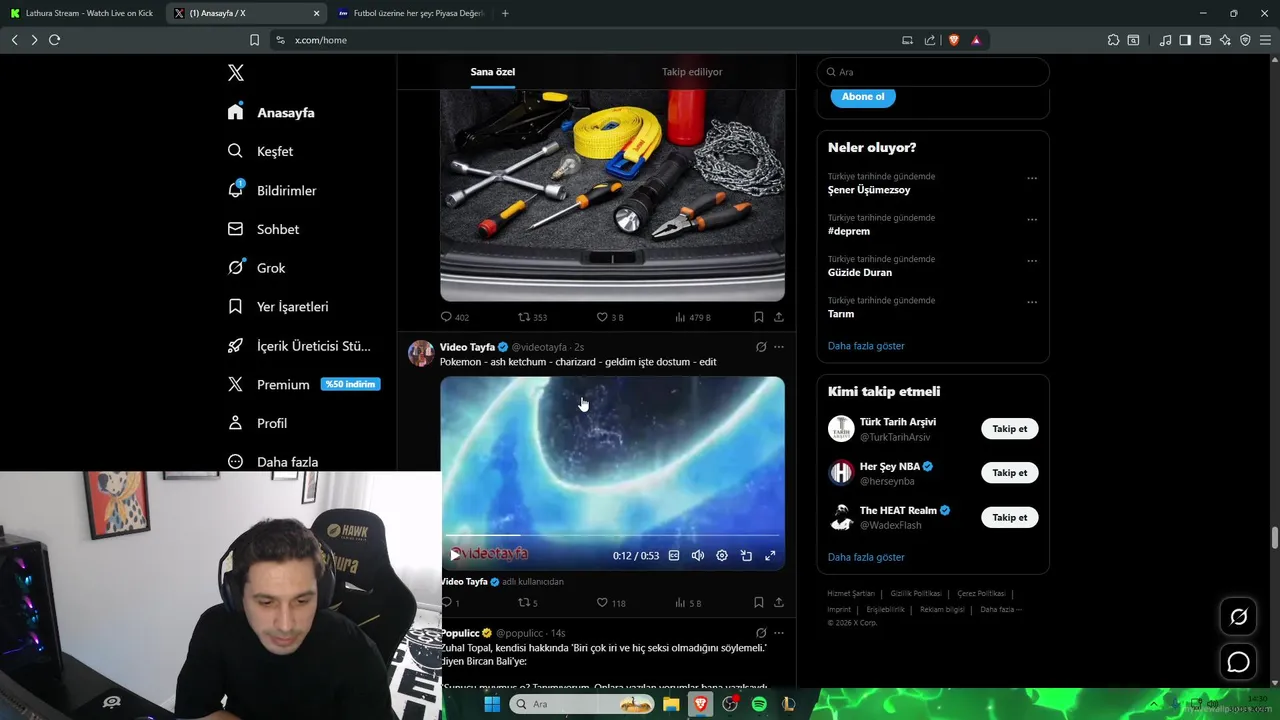Viewport: 1280px width, 720px height.
Task: Open the browser extensions puzzle icon
Action: tap(1113, 40)
